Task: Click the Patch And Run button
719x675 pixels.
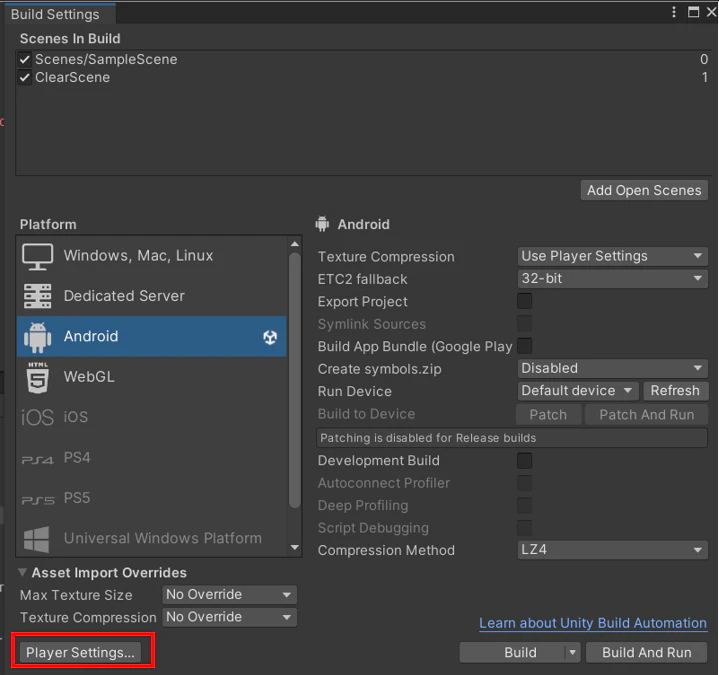Action: [x=647, y=415]
